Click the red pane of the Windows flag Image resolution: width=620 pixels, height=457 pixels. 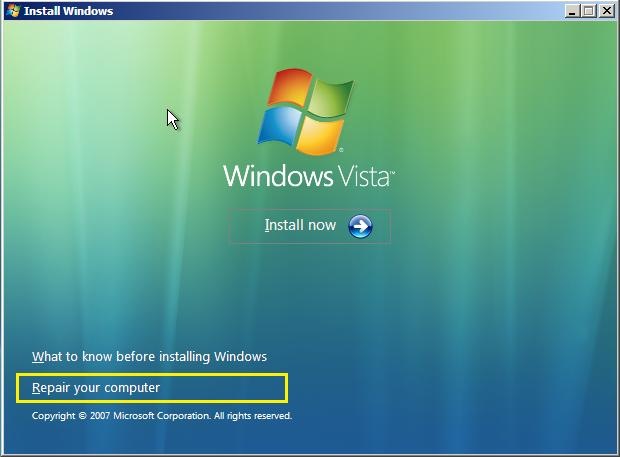[289, 87]
